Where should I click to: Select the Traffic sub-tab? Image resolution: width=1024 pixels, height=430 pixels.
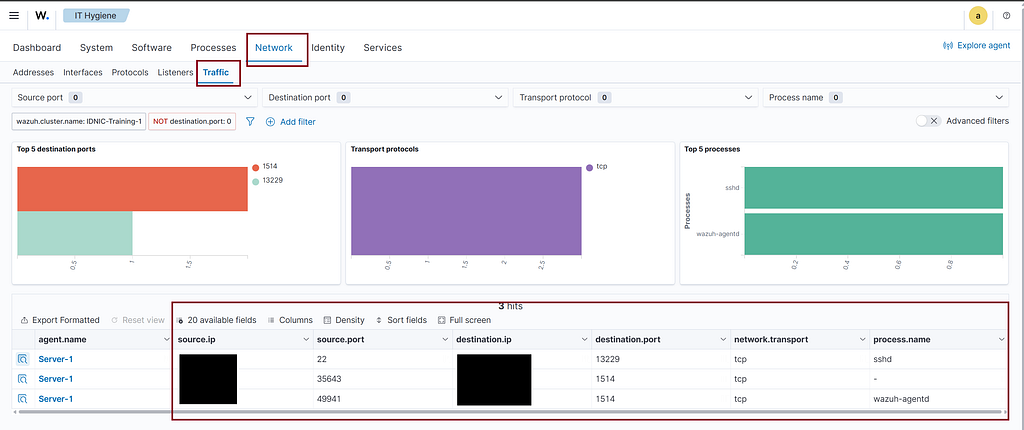[216, 73]
